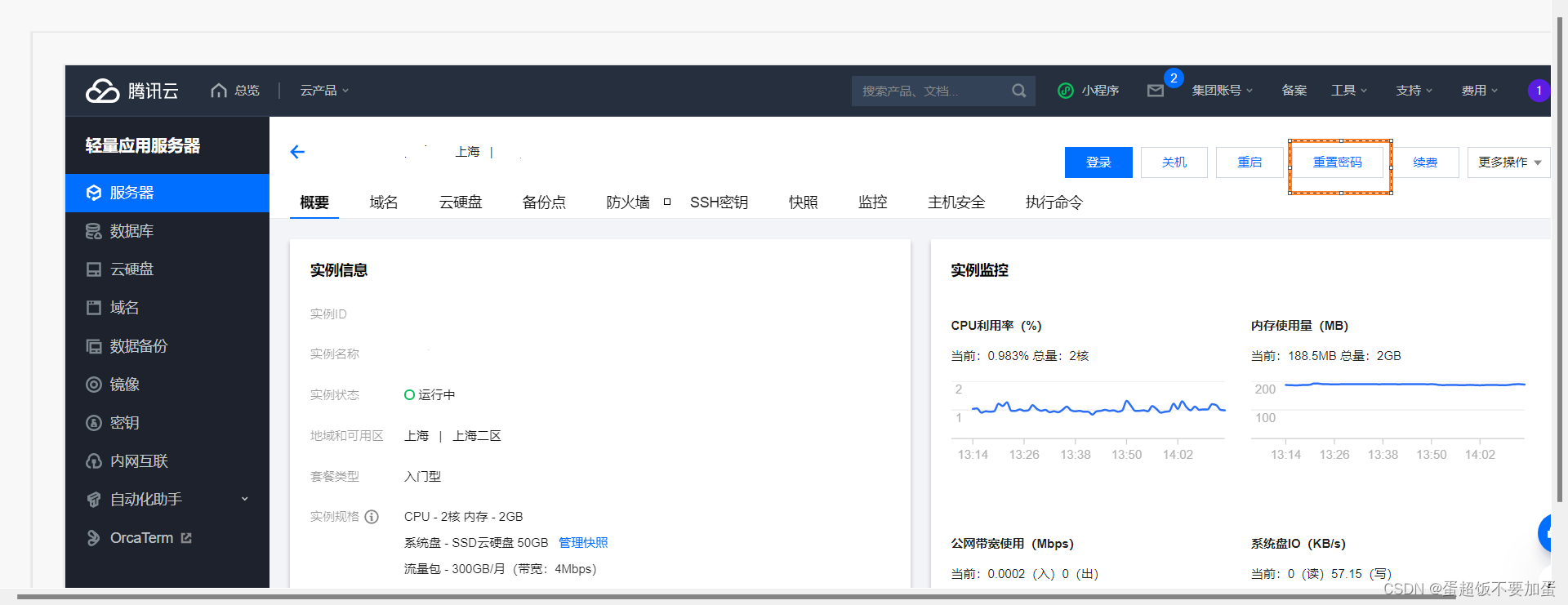Click the 自动化助手 sidebar icon
The image size is (1568, 605).
[x=94, y=500]
